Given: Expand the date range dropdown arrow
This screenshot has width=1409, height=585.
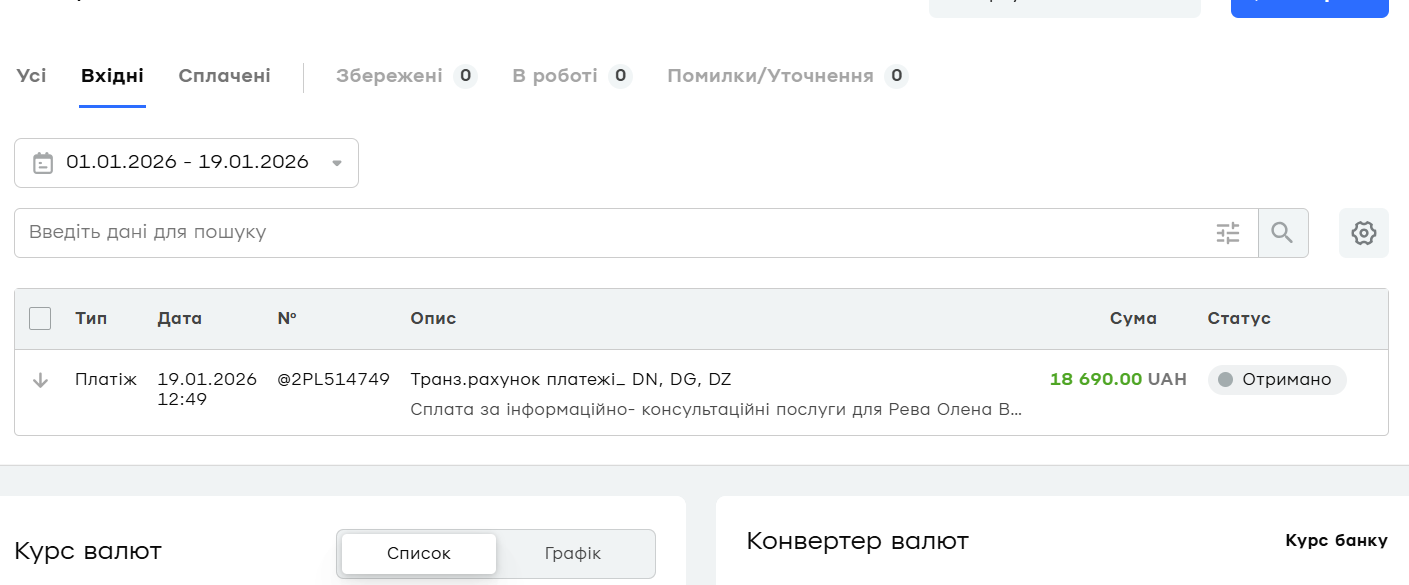Looking at the screenshot, I should pyautogui.click(x=337, y=163).
